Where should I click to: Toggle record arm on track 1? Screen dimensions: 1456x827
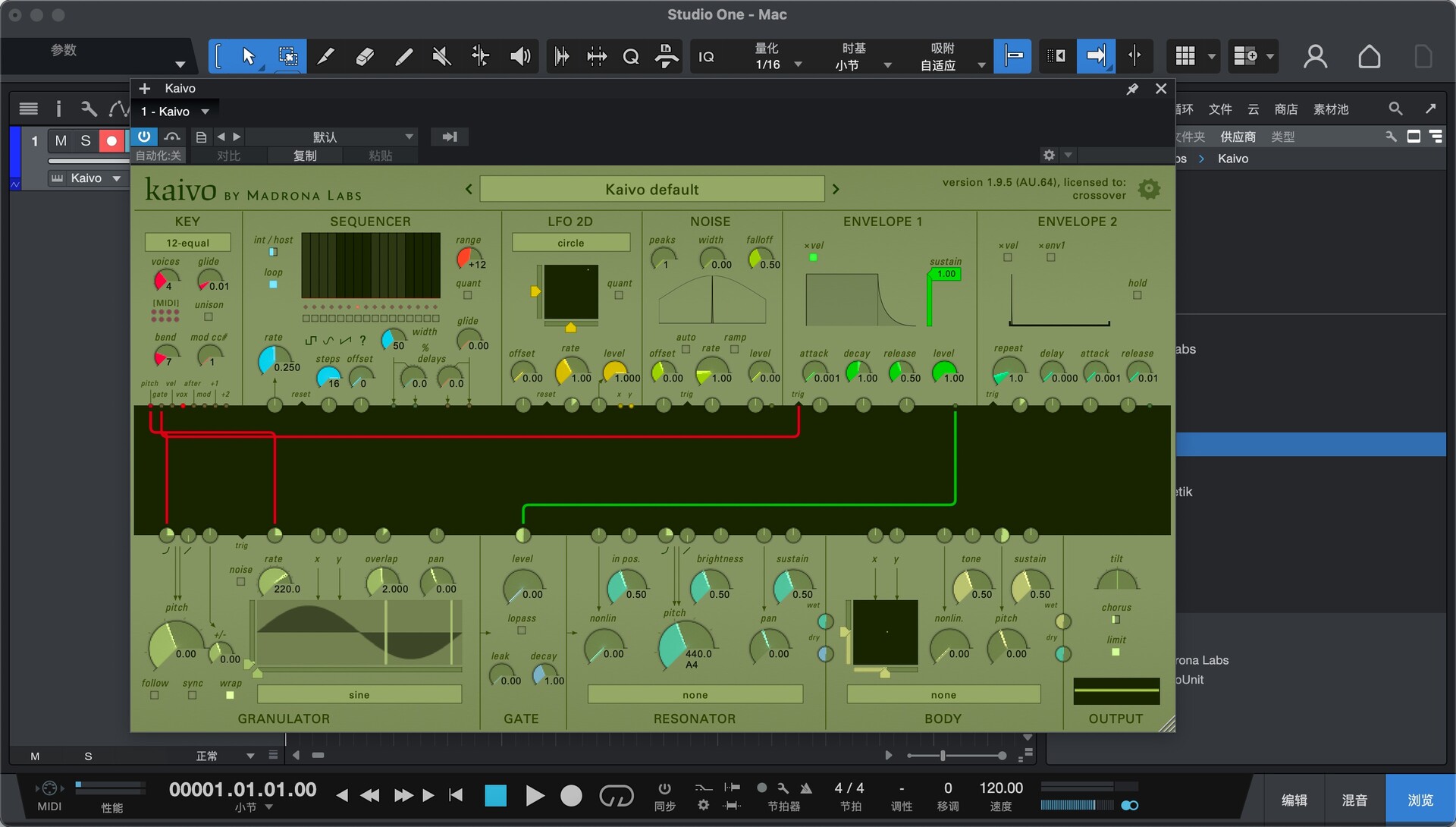(111, 140)
